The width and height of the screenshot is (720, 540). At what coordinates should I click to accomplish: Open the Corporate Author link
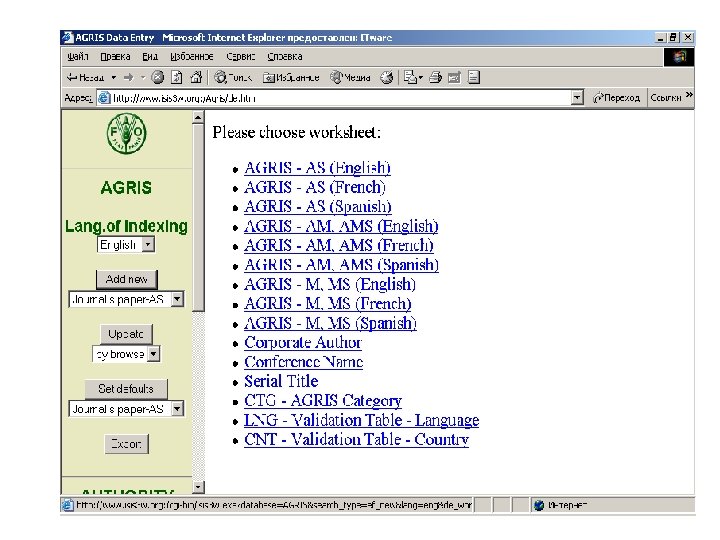click(303, 343)
